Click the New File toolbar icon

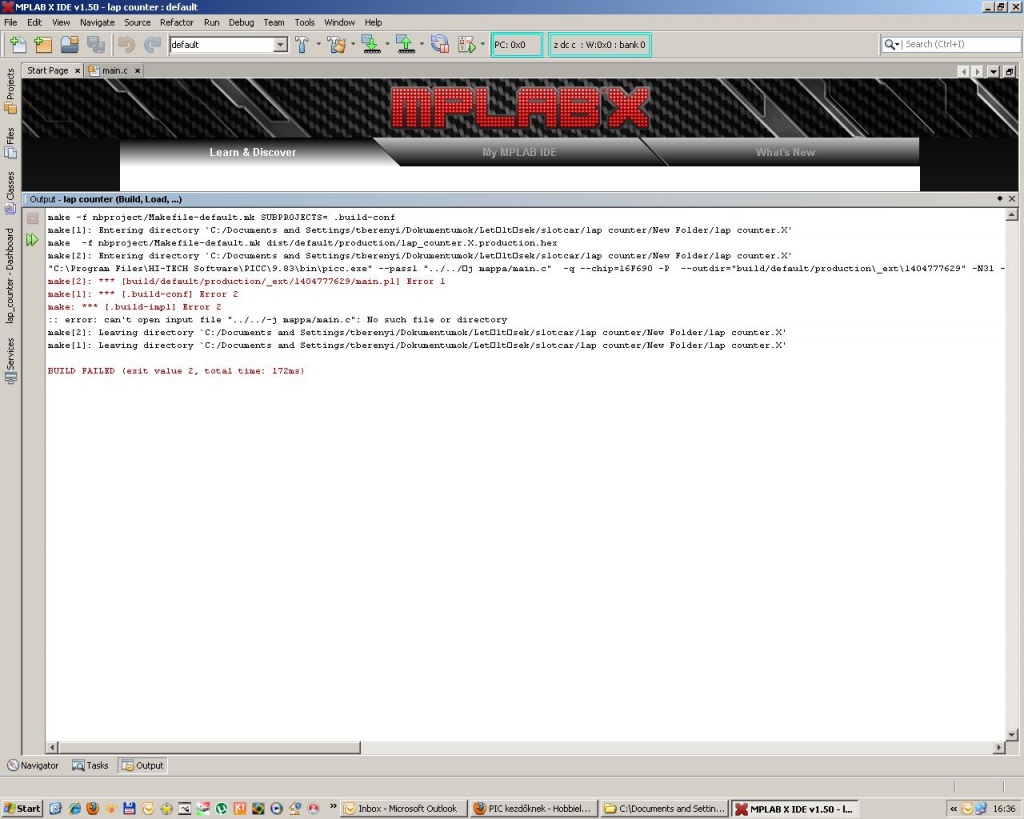coord(18,44)
